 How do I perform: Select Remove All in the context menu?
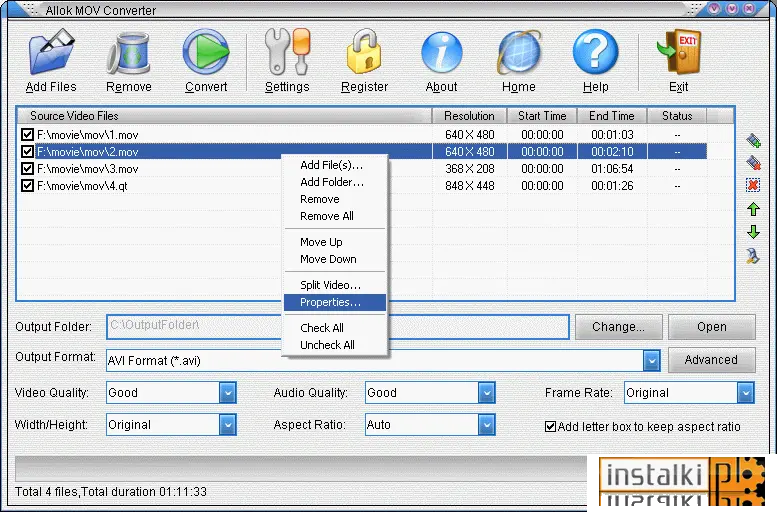(x=334, y=216)
